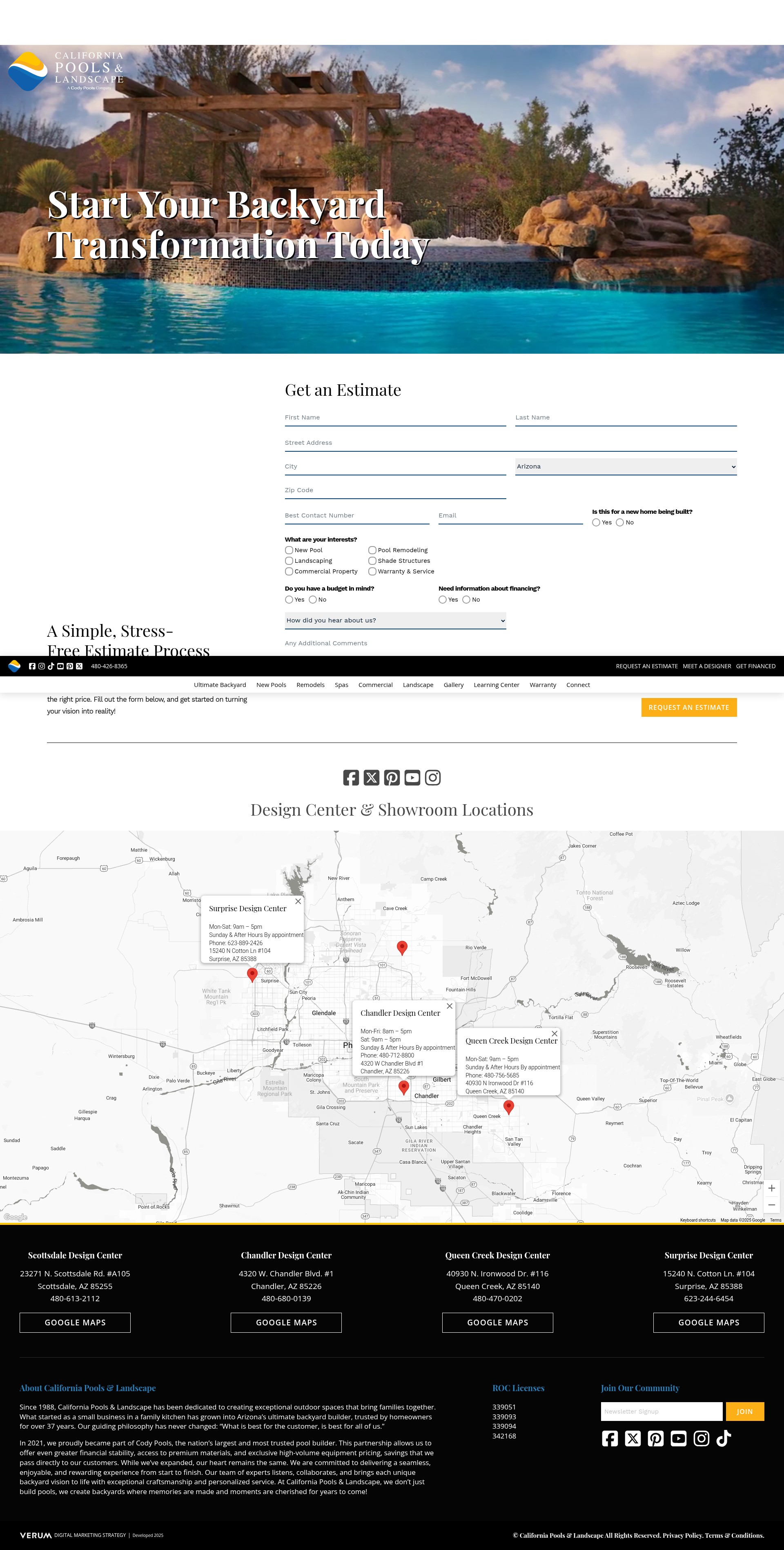Check the Landscaping interest box
784x1550 pixels.
tap(289, 561)
